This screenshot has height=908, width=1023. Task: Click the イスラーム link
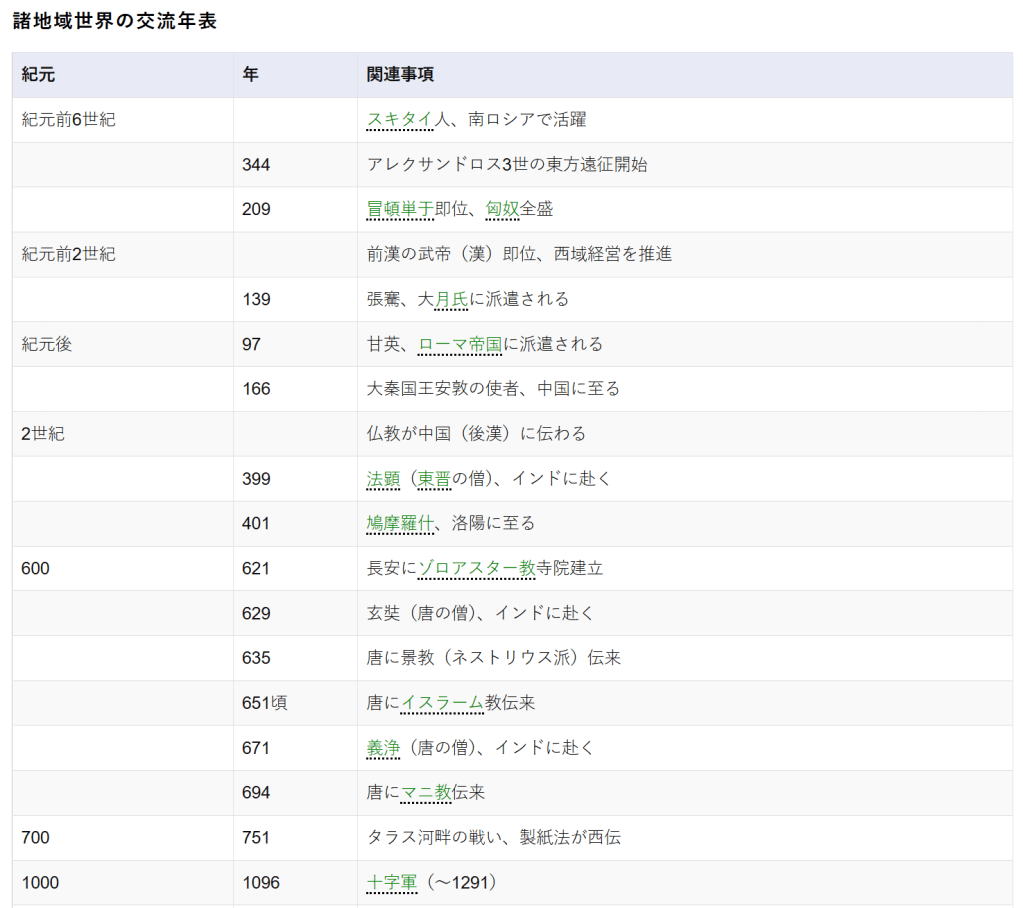443,703
